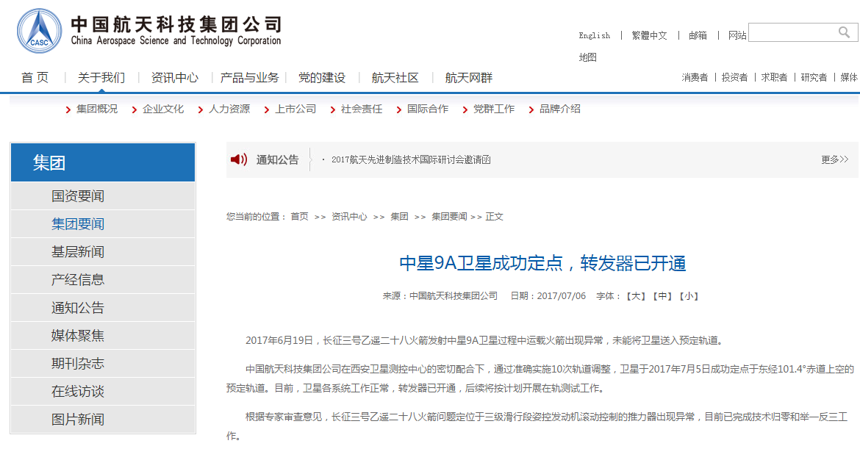
Task: Set font size to 小
Action: [688, 296]
